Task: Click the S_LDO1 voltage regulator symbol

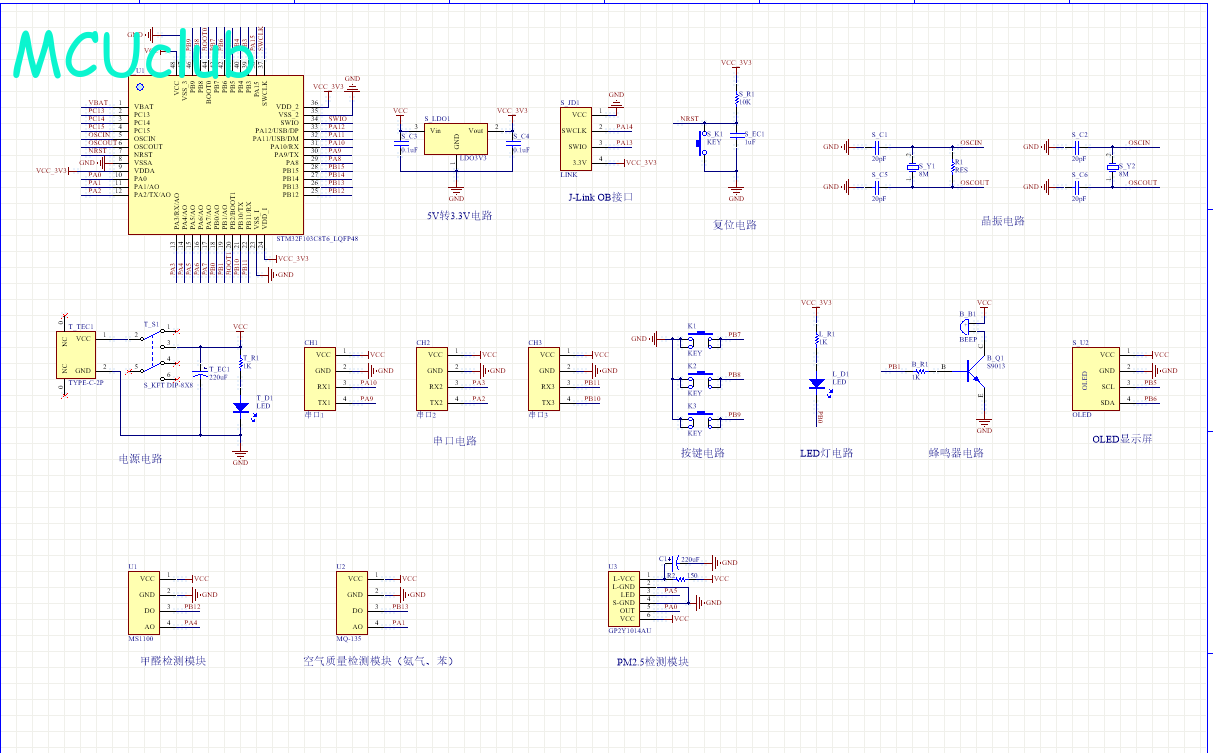Action: 456,138
